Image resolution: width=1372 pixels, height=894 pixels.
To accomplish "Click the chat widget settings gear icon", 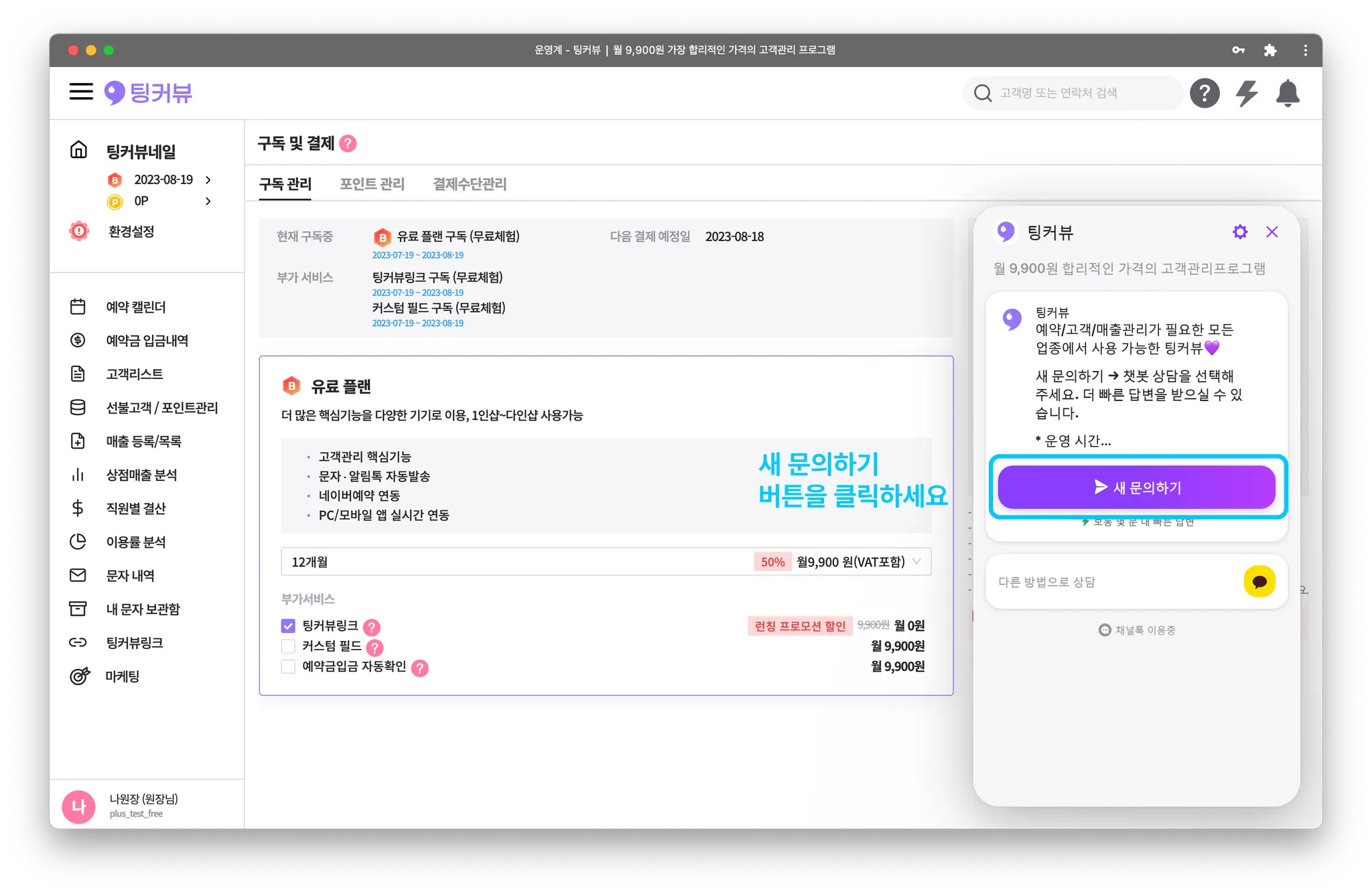I will (x=1240, y=232).
